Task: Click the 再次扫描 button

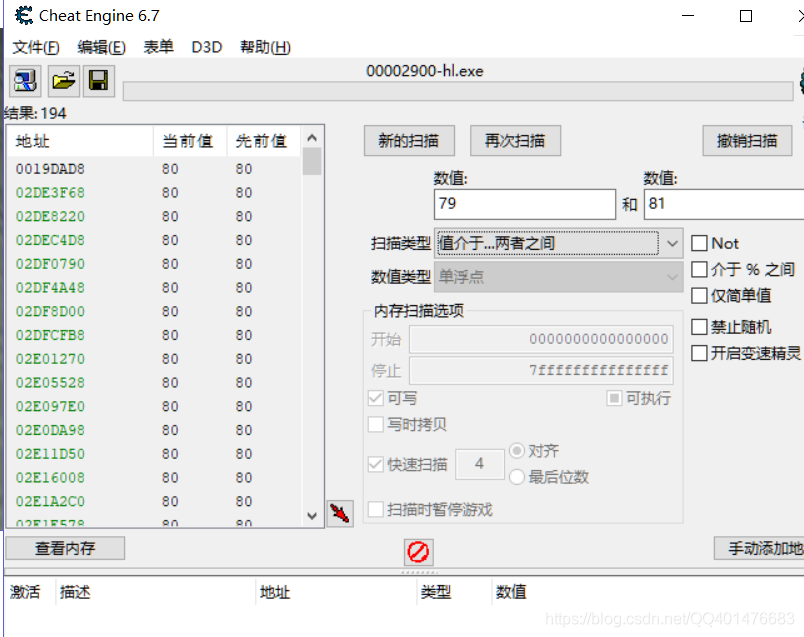Action: click(x=515, y=141)
